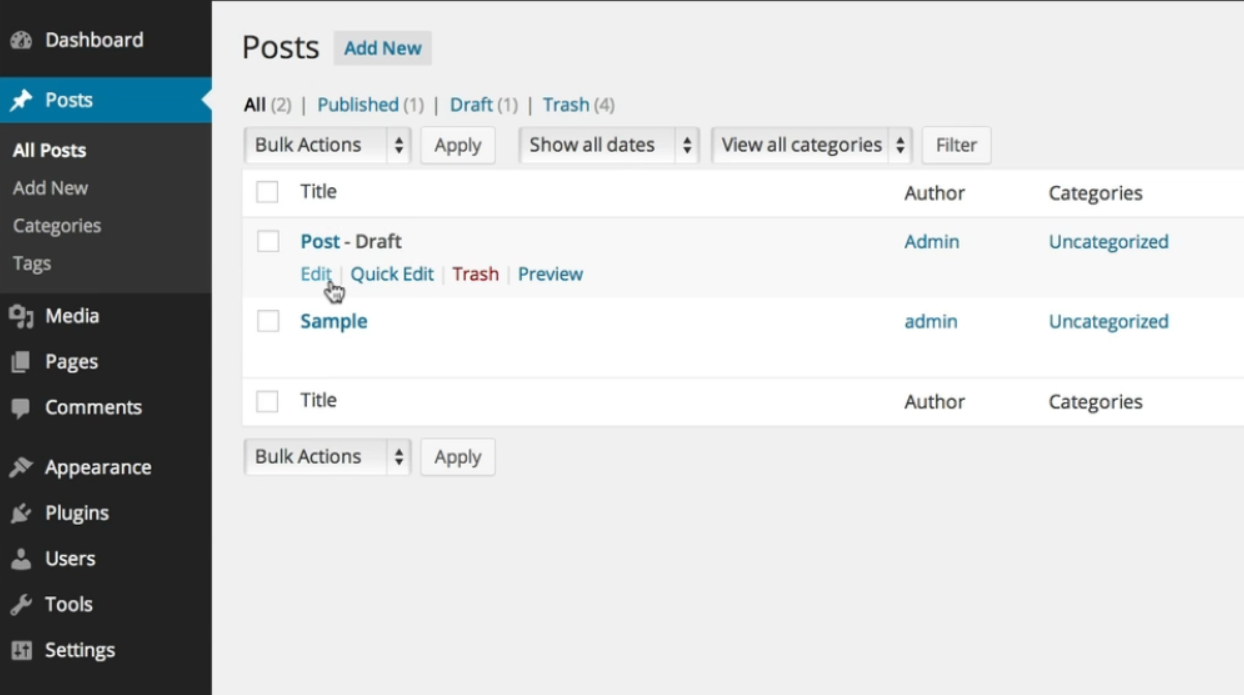Image resolution: width=1244 pixels, height=695 pixels.
Task: Filter posts by the Trash tab
Action: [566, 105]
